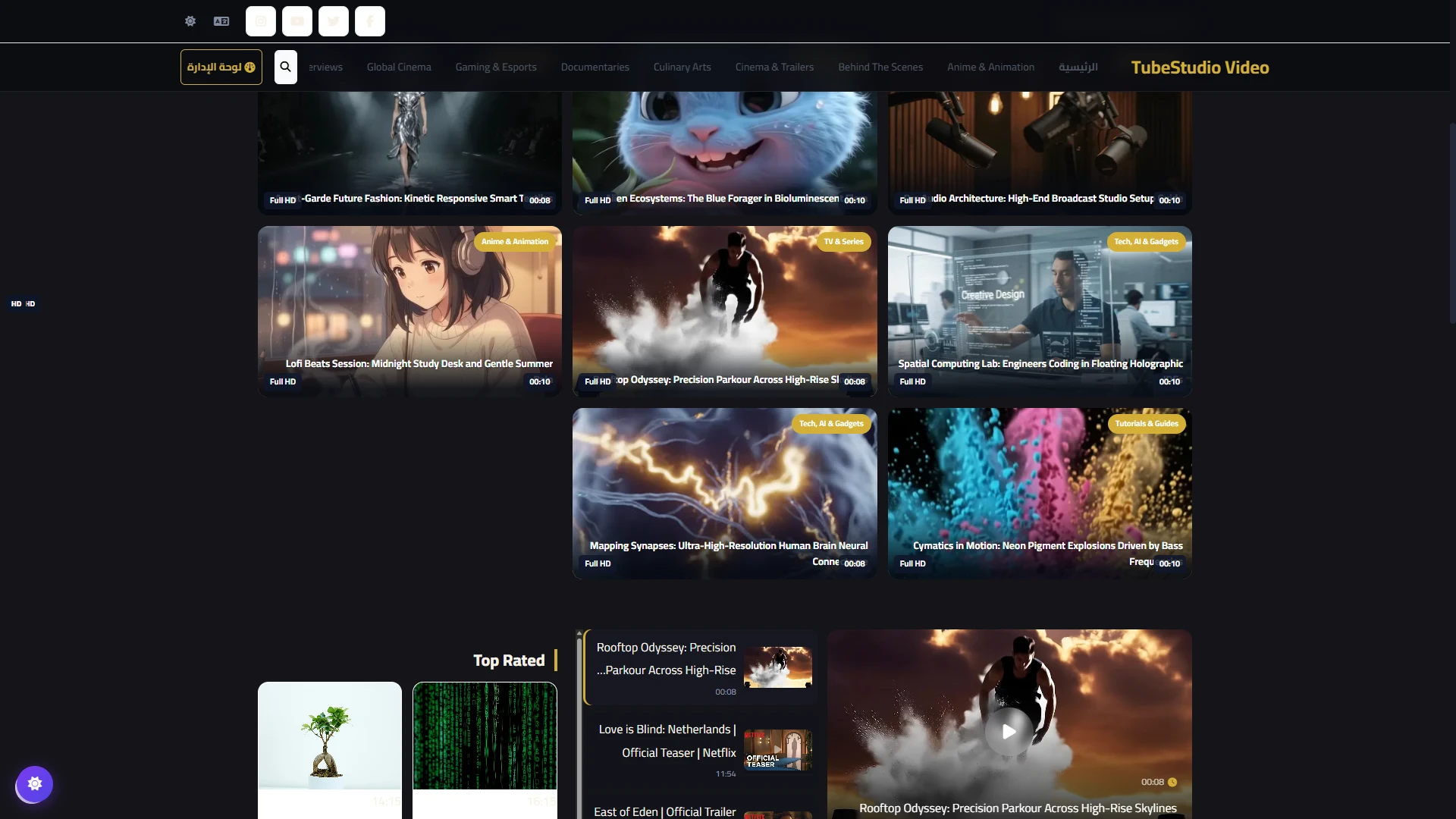
Task: Click the Love is Blind Official Teaser thumbnail
Action: pyautogui.click(x=777, y=750)
